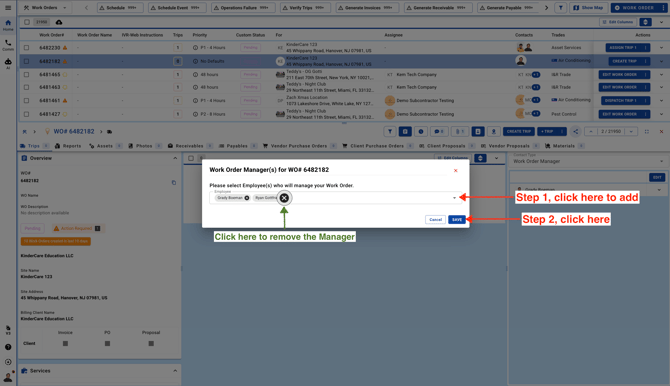Image resolution: width=670 pixels, height=386 pixels.
Task: Switch to the Receivables tab
Action: (x=190, y=146)
